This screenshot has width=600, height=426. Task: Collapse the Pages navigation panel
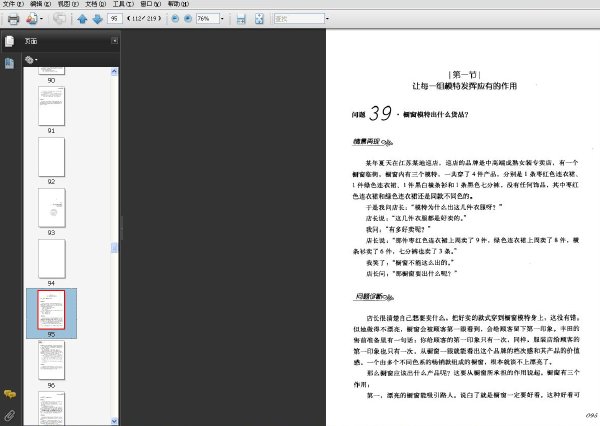pyautogui.click(x=114, y=41)
